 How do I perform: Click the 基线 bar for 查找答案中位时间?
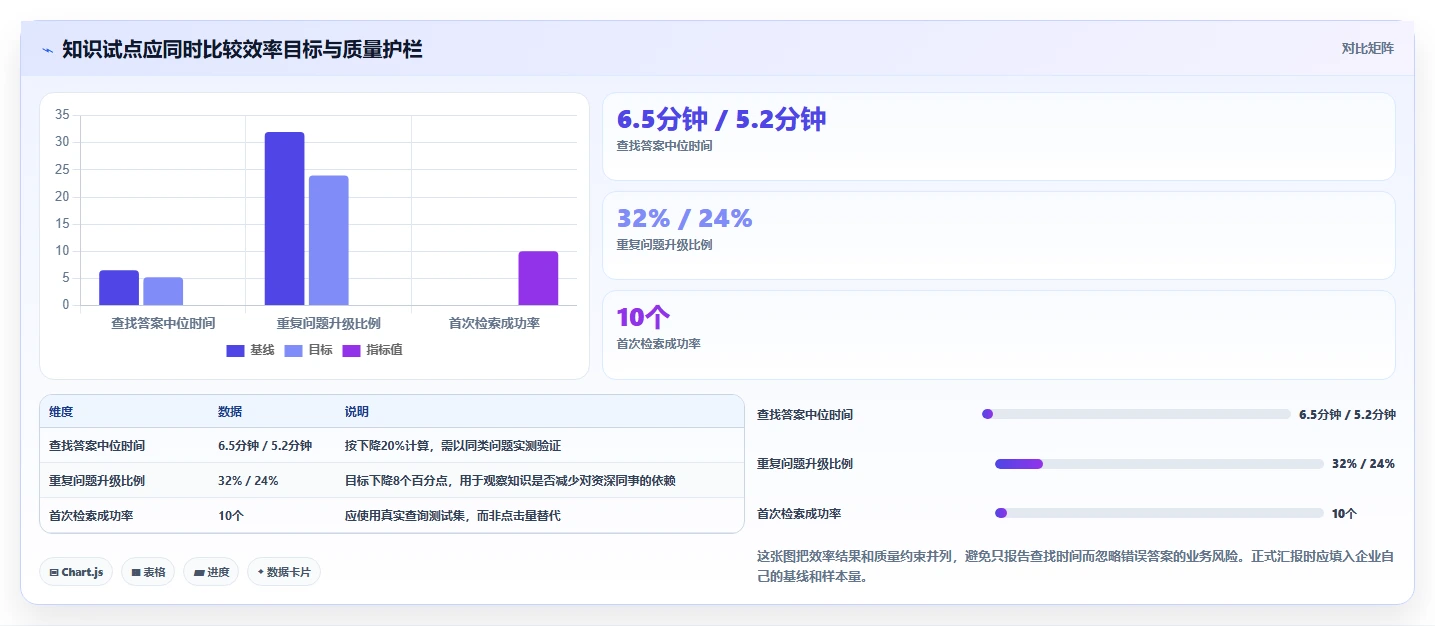point(119,288)
